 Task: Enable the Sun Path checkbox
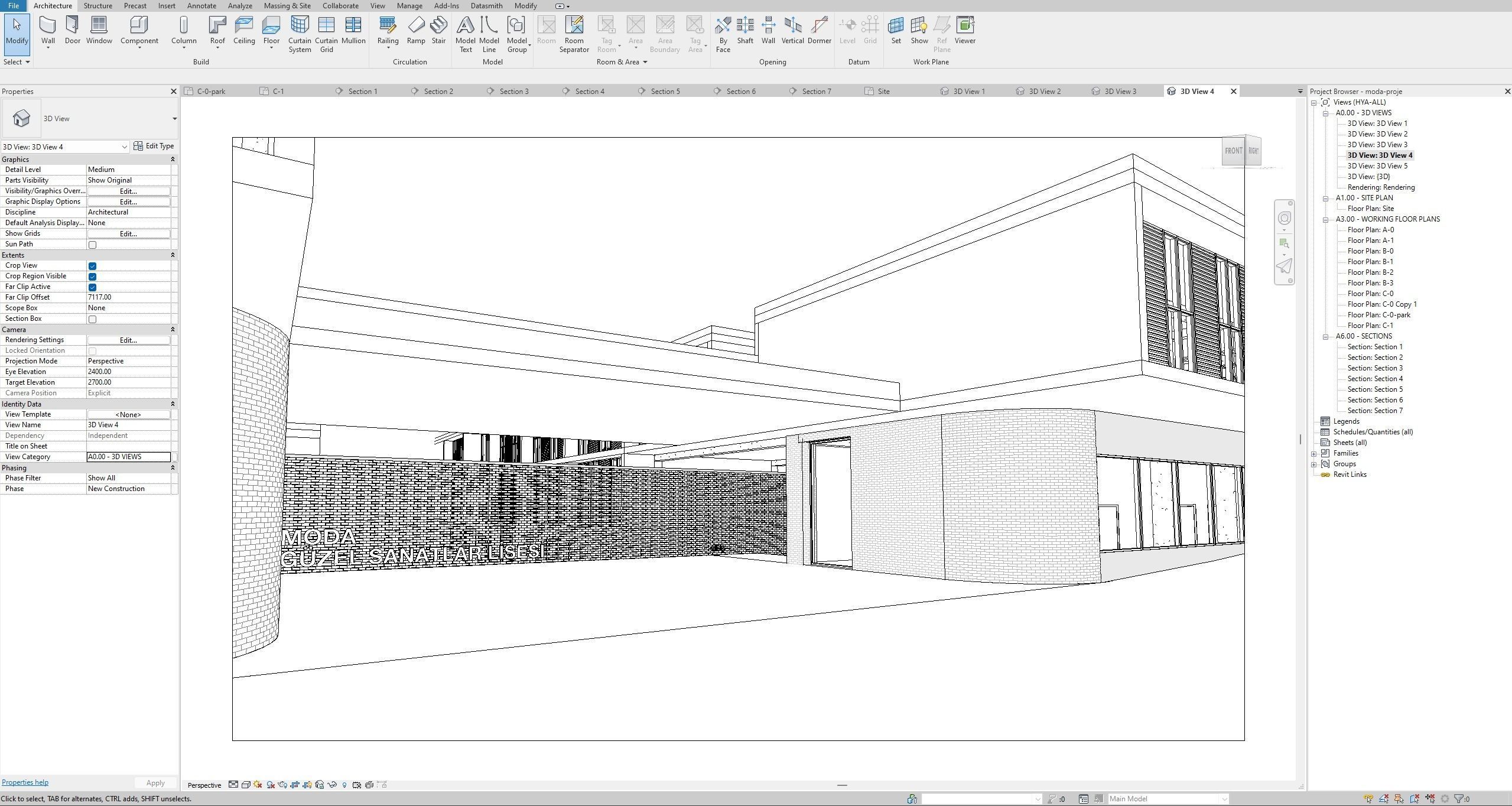[x=92, y=245]
